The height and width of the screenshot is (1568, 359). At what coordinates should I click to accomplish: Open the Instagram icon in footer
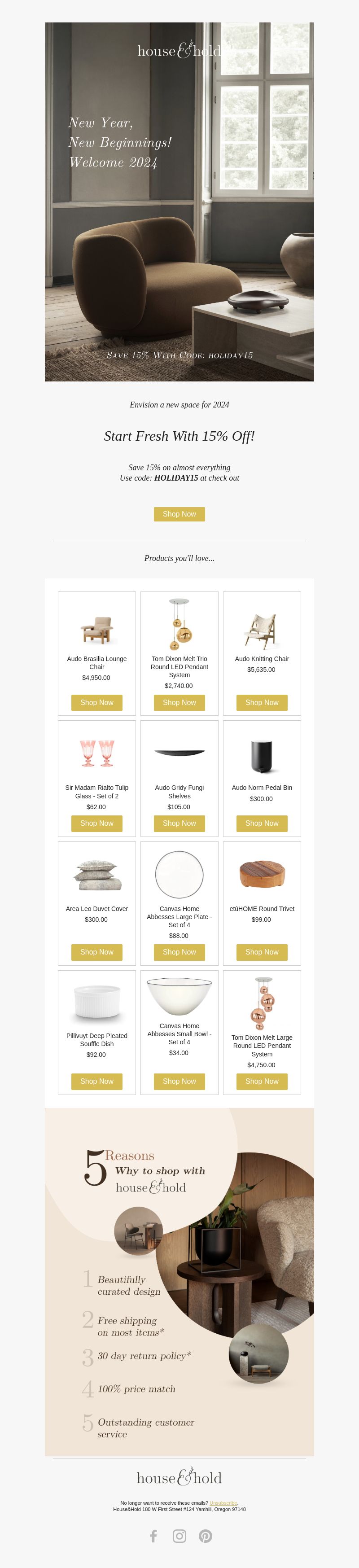point(179,1536)
